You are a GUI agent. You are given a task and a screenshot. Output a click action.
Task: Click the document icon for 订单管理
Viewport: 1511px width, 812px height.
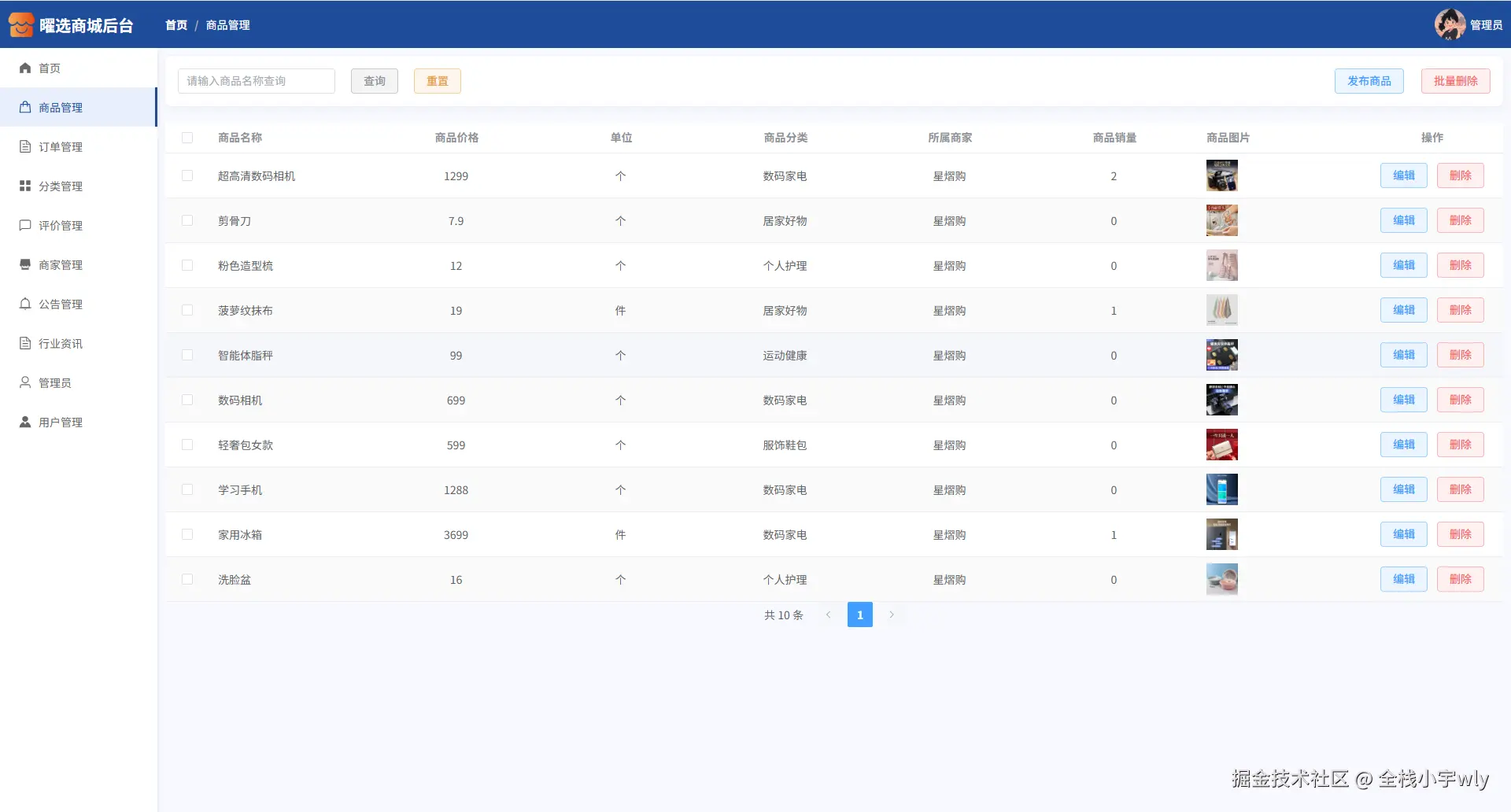pyautogui.click(x=25, y=147)
